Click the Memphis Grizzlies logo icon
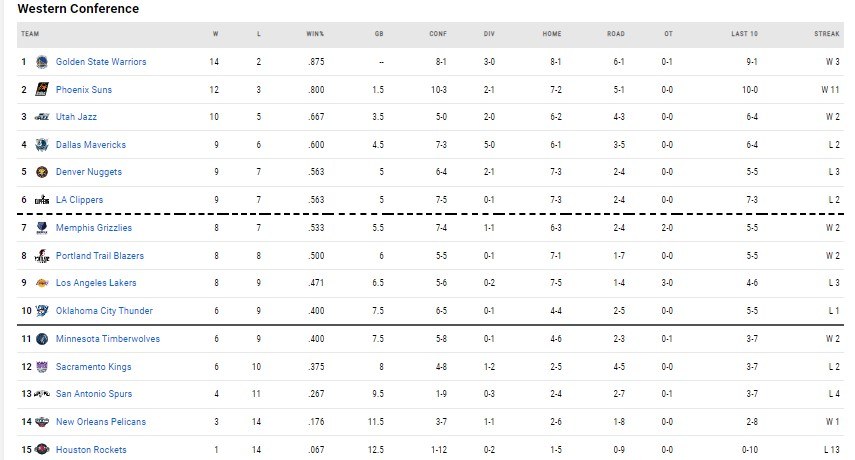The height and width of the screenshot is (460, 855). coord(42,228)
